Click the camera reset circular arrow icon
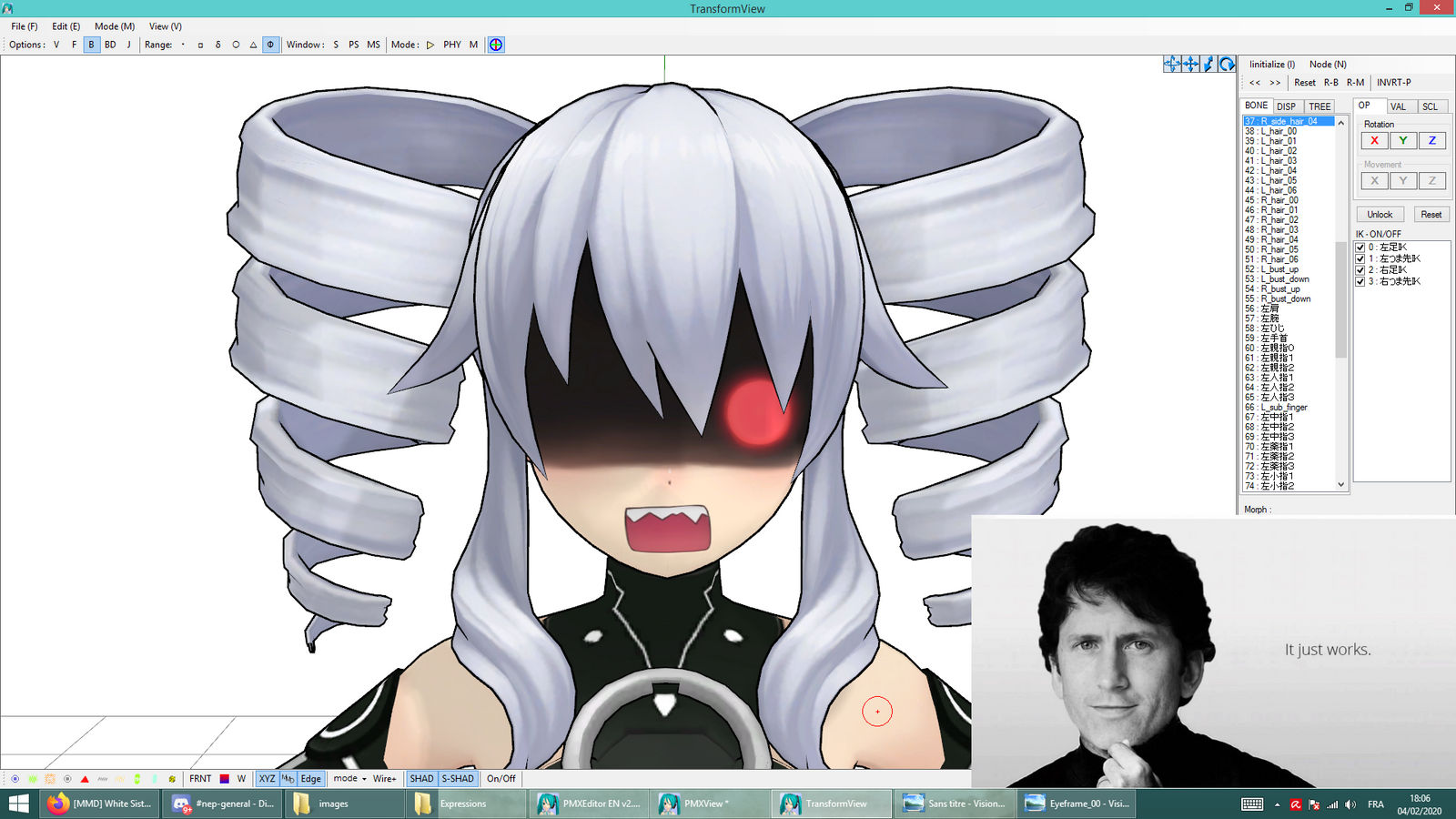Screen dimensions: 1456x819 pos(1227,64)
